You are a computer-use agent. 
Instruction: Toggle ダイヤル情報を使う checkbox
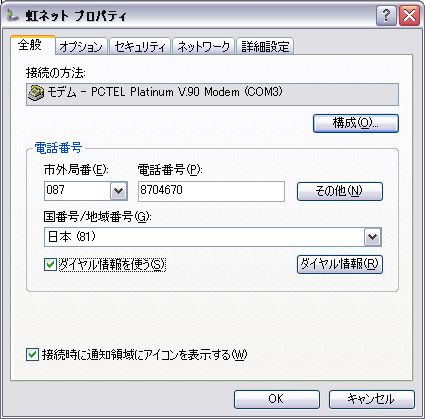(x=50, y=265)
